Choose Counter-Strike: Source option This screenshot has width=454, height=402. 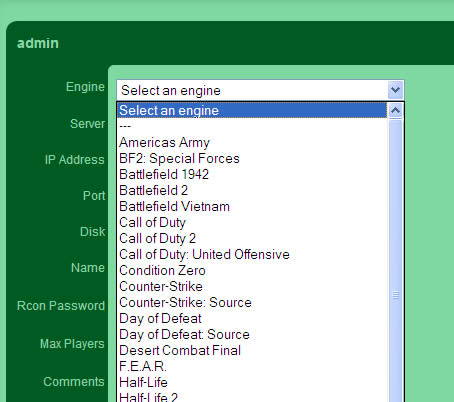[252, 302]
